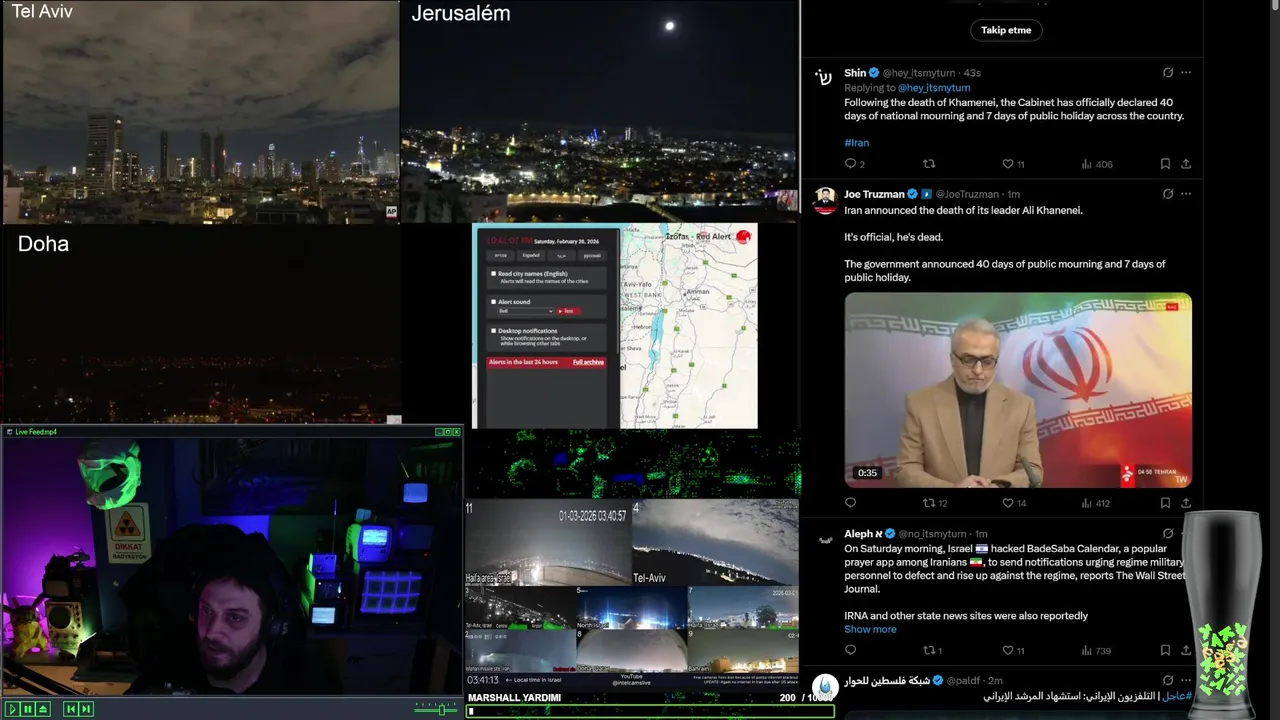Open Grok explain icon on Aleph's tweet

pos(1167,534)
